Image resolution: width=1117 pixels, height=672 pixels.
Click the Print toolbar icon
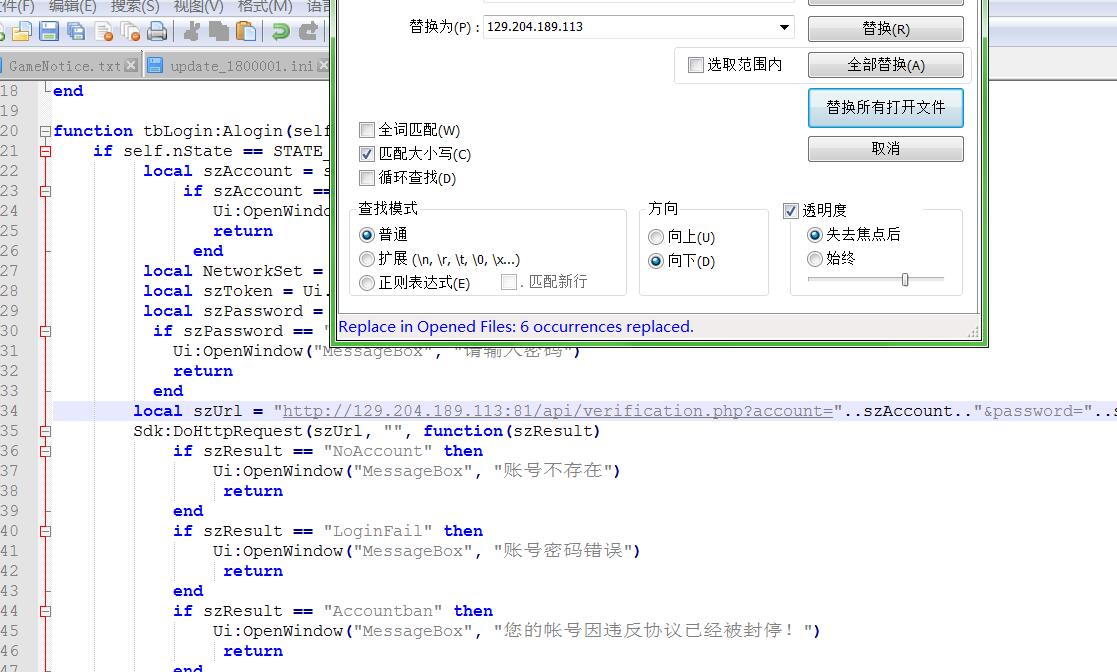pyautogui.click(x=157, y=32)
